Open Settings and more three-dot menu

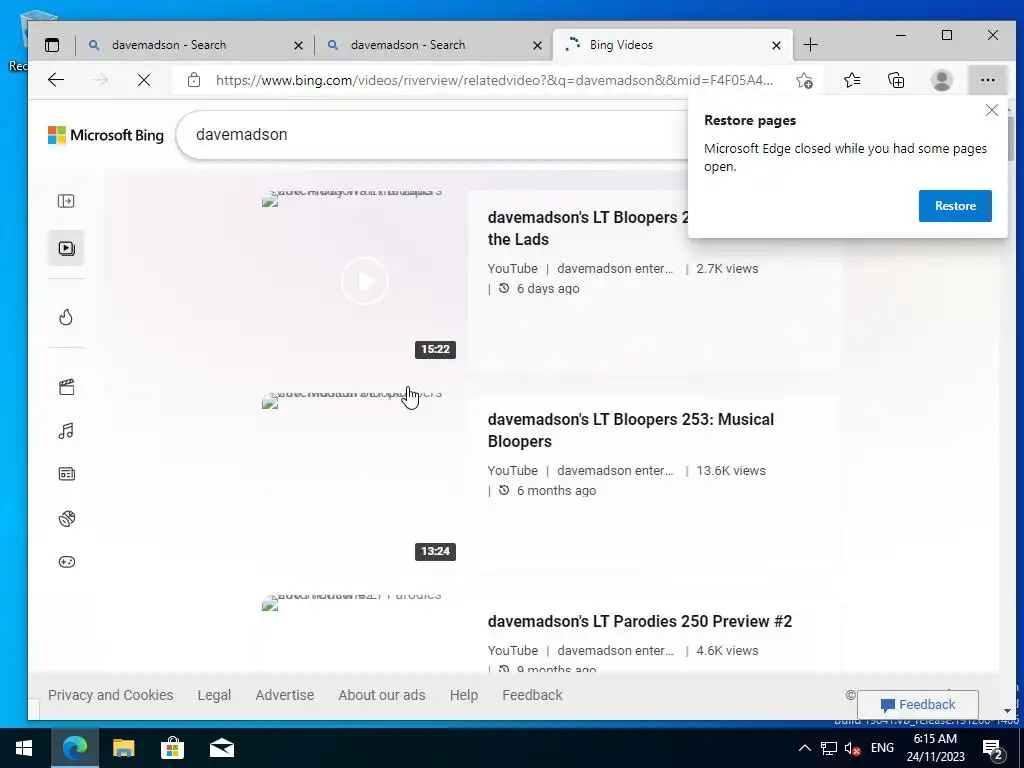987,80
